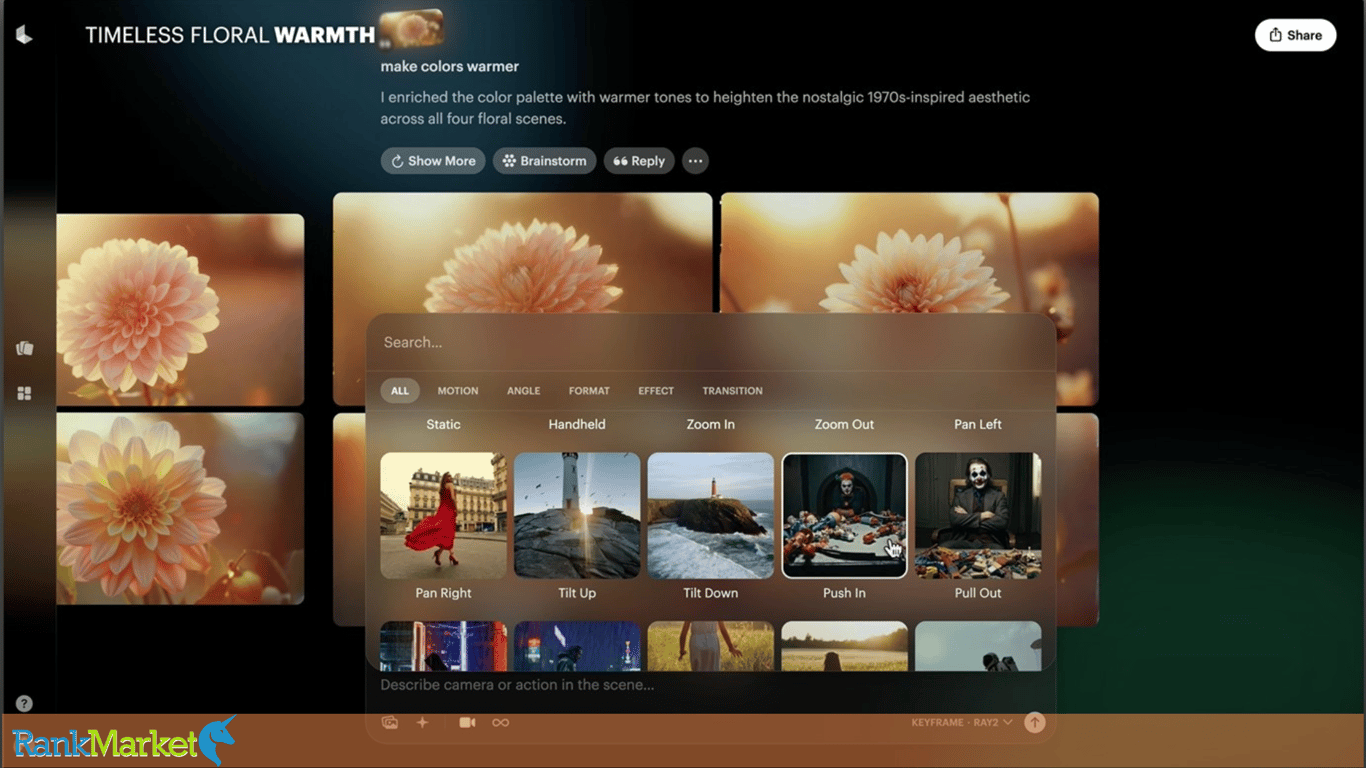The width and height of the screenshot is (1366, 768).
Task: Open the top-left flower image of the main grid
Action: [522, 253]
